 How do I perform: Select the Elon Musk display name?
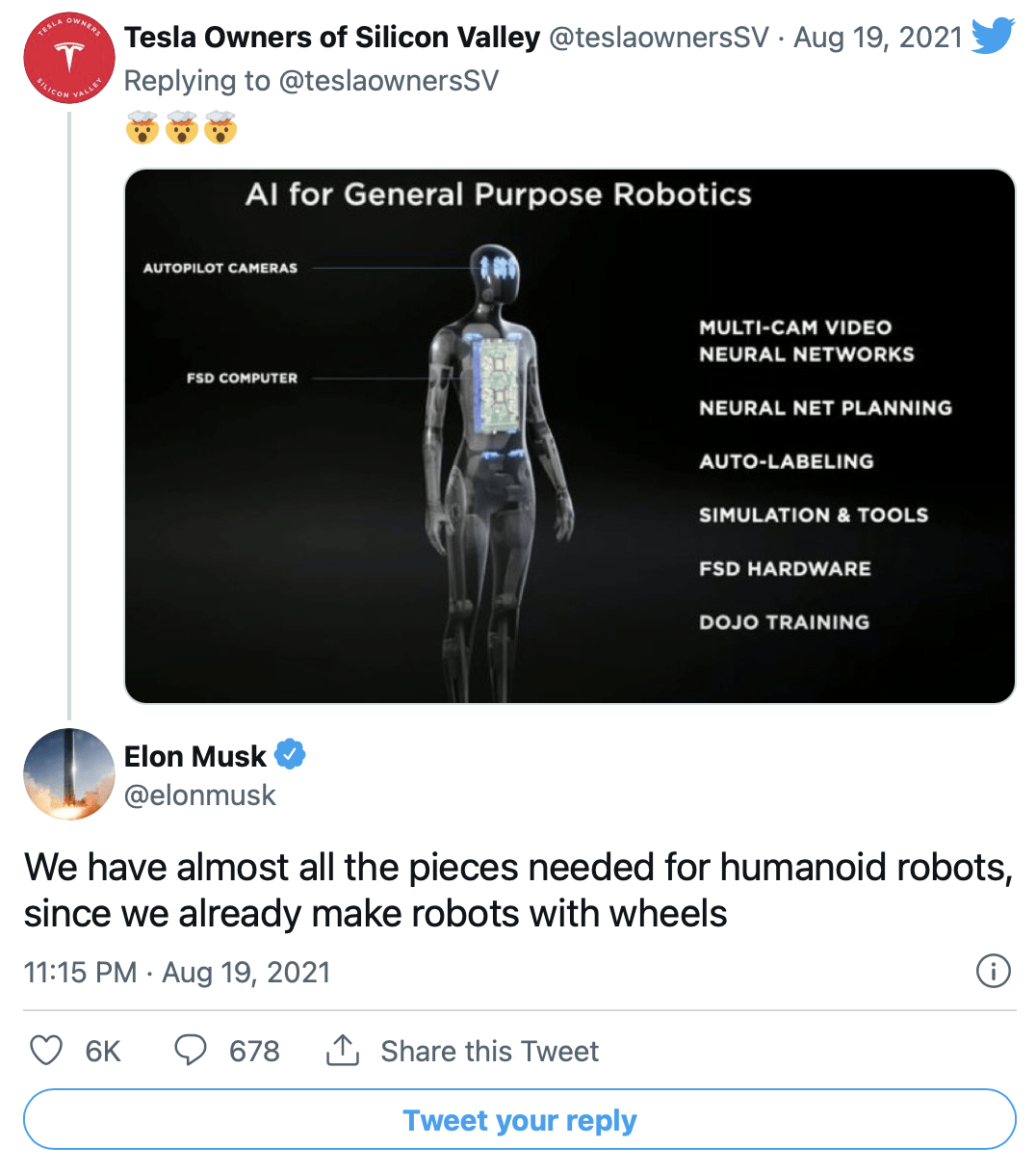pos(195,756)
